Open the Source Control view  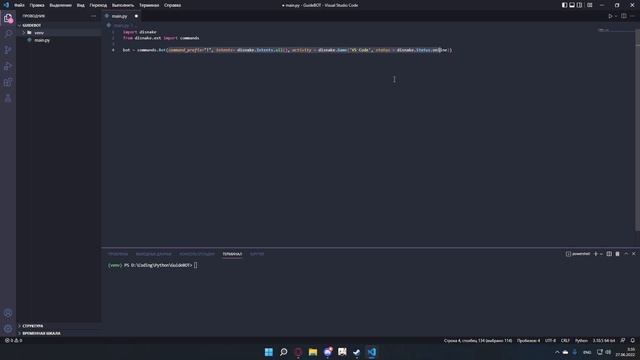(x=8, y=50)
